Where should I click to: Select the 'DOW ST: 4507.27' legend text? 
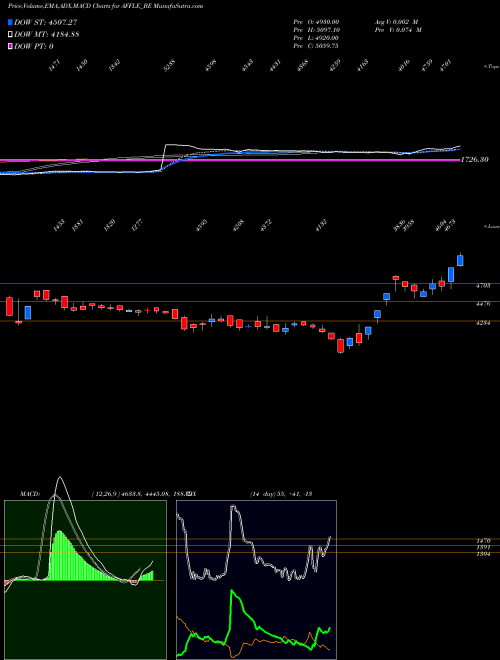(x=45, y=22)
